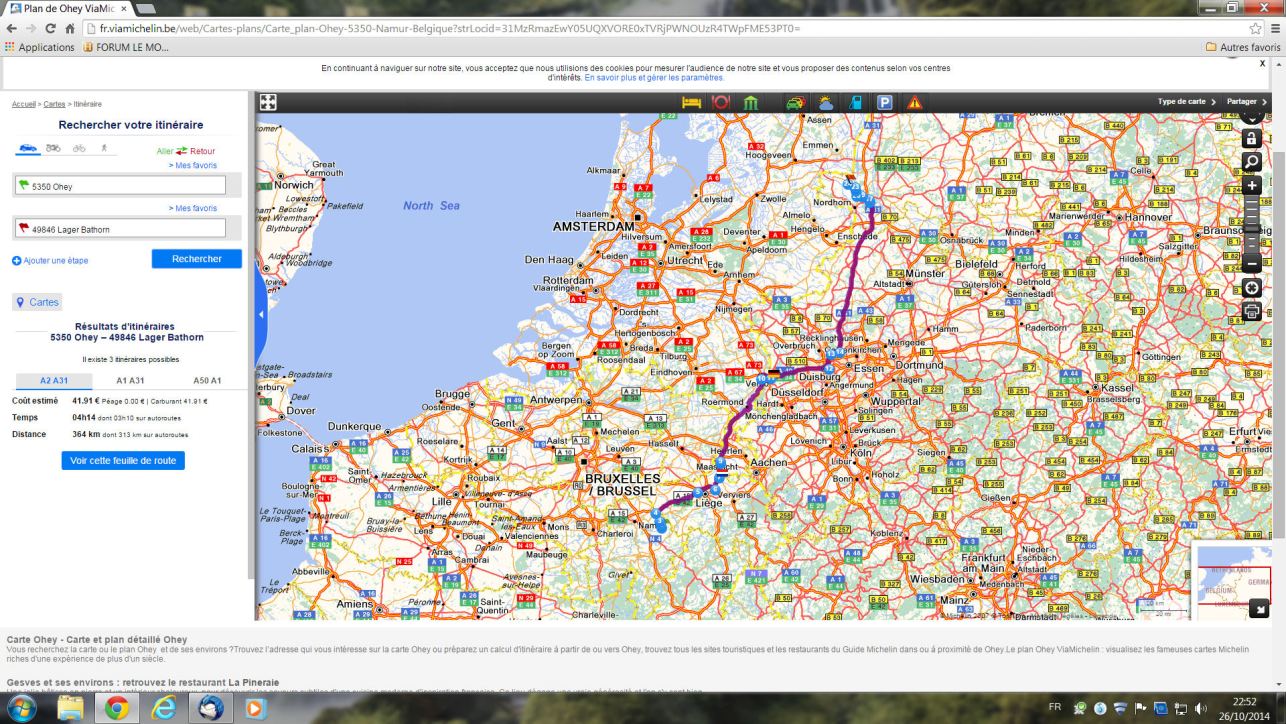Recenter the map with target icon
Image resolution: width=1286 pixels, height=724 pixels.
1251,288
